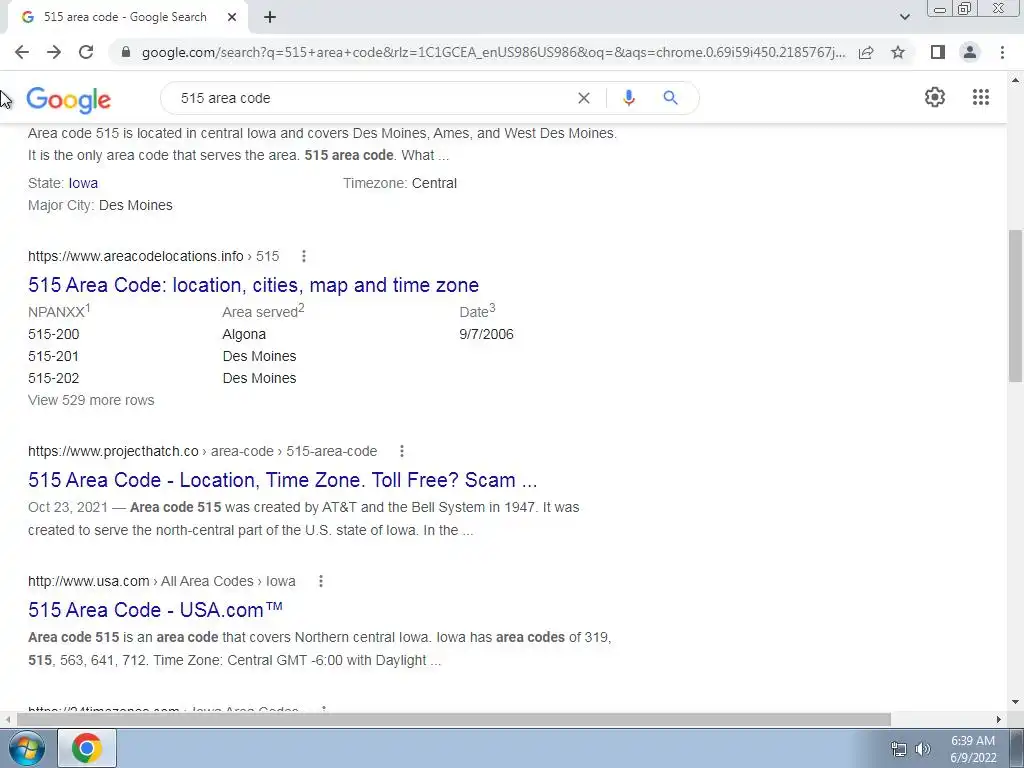The height and width of the screenshot is (768, 1024).
Task: Open the tab search chevron in title bar
Action: [904, 17]
